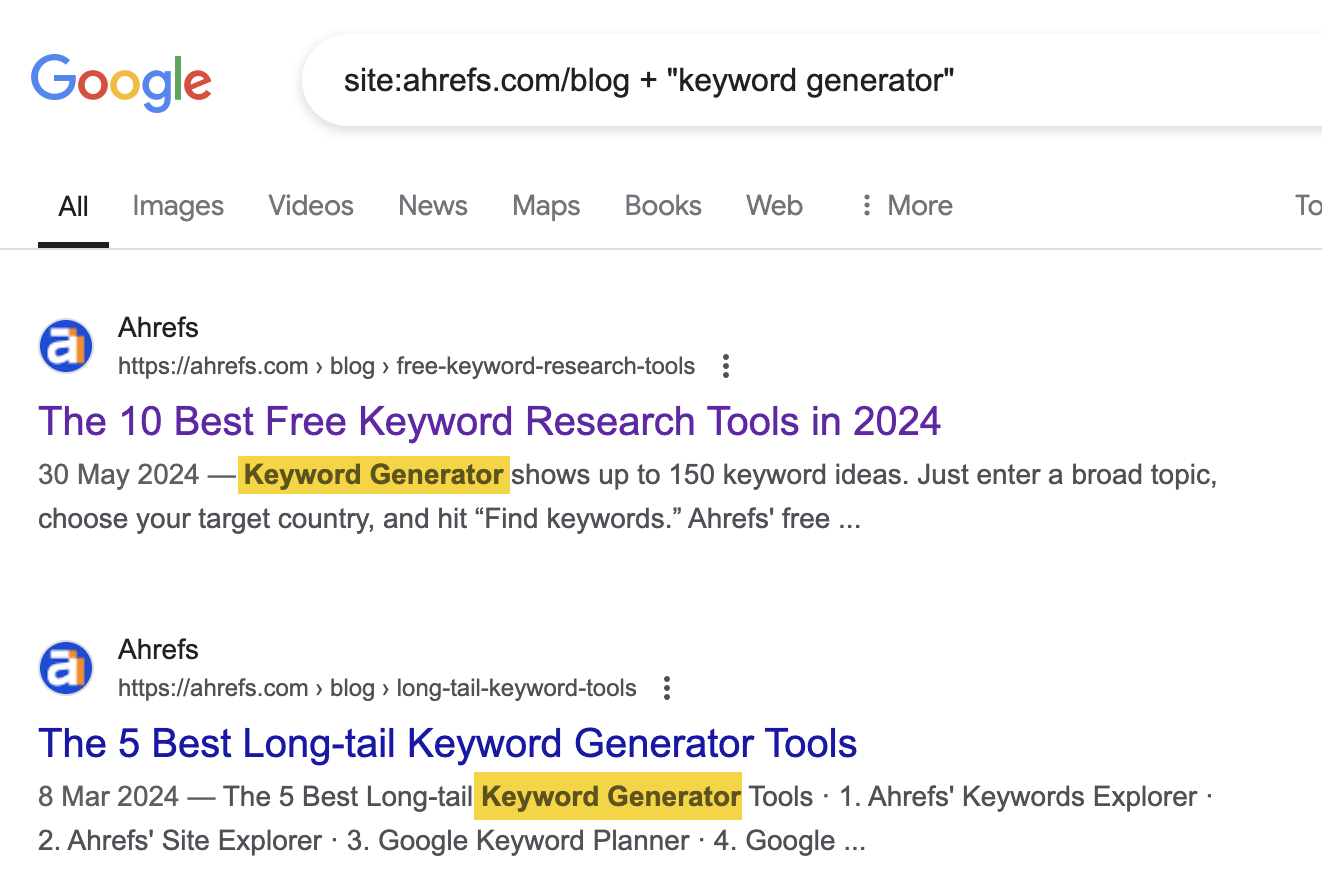Viewport: 1322px width, 872px height.
Task: Open 'The 5 Best Long-tail Keyword Generator Tools'
Action: click(x=447, y=743)
